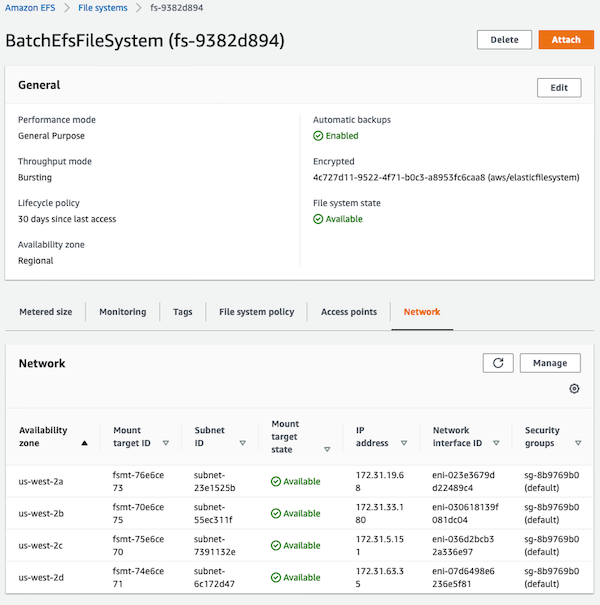Click IP address 172.31.5.151

coord(380,546)
